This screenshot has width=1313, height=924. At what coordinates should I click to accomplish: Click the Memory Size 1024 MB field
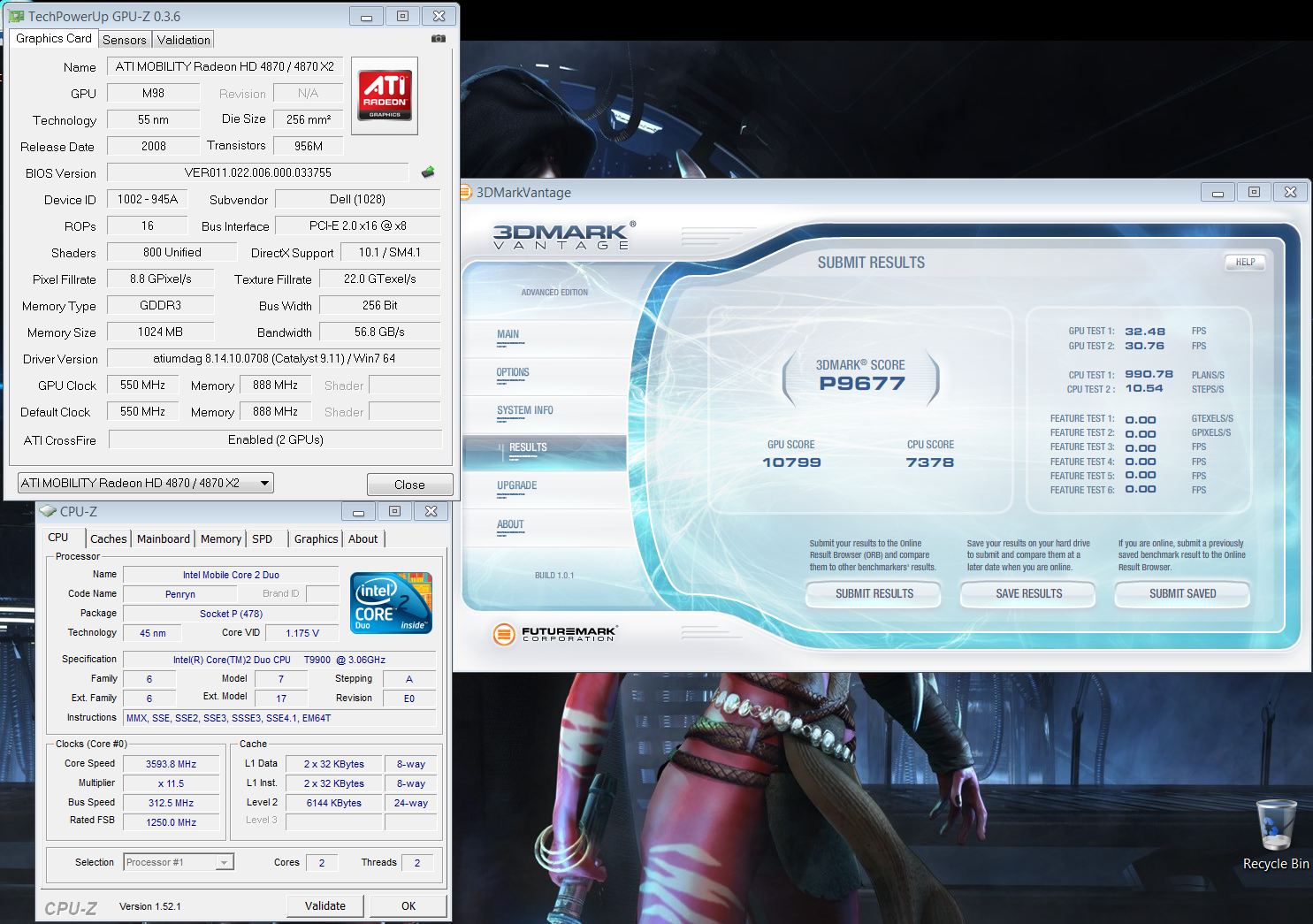pyautogui.click(x=160, y=332)
